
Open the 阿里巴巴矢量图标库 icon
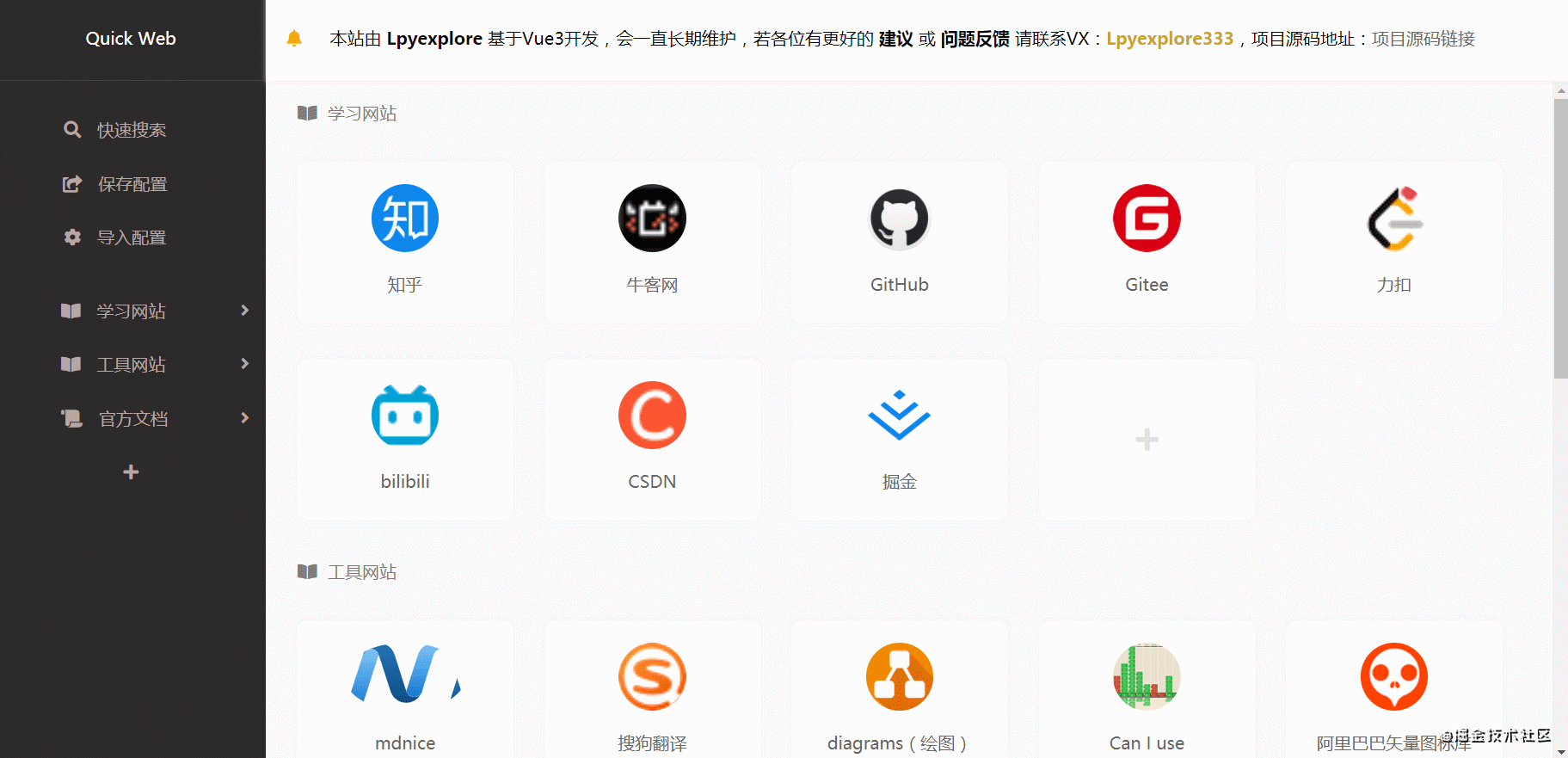pyautogui.click(x=1394, y=676)
